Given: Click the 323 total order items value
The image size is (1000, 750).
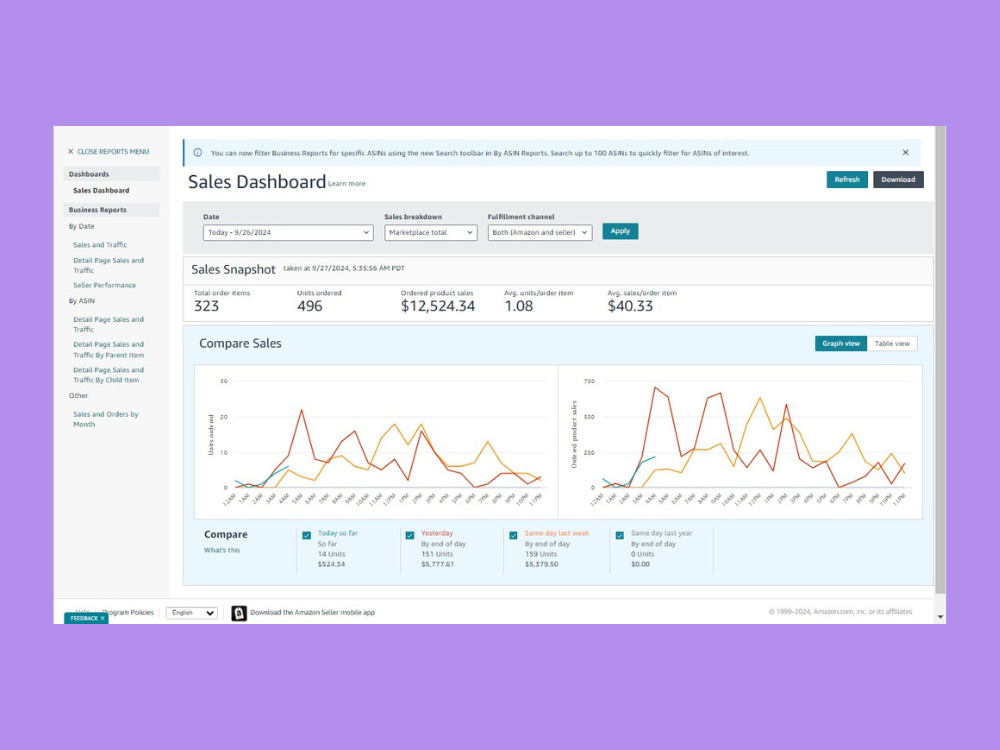Looking at the screenshot, I should coord(206,307).
